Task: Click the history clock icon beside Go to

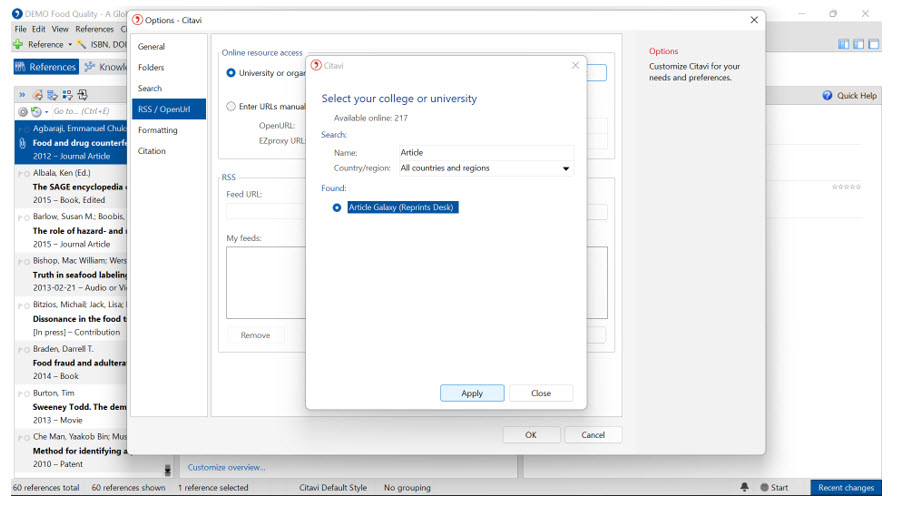Action: click(x=36, y=112)
